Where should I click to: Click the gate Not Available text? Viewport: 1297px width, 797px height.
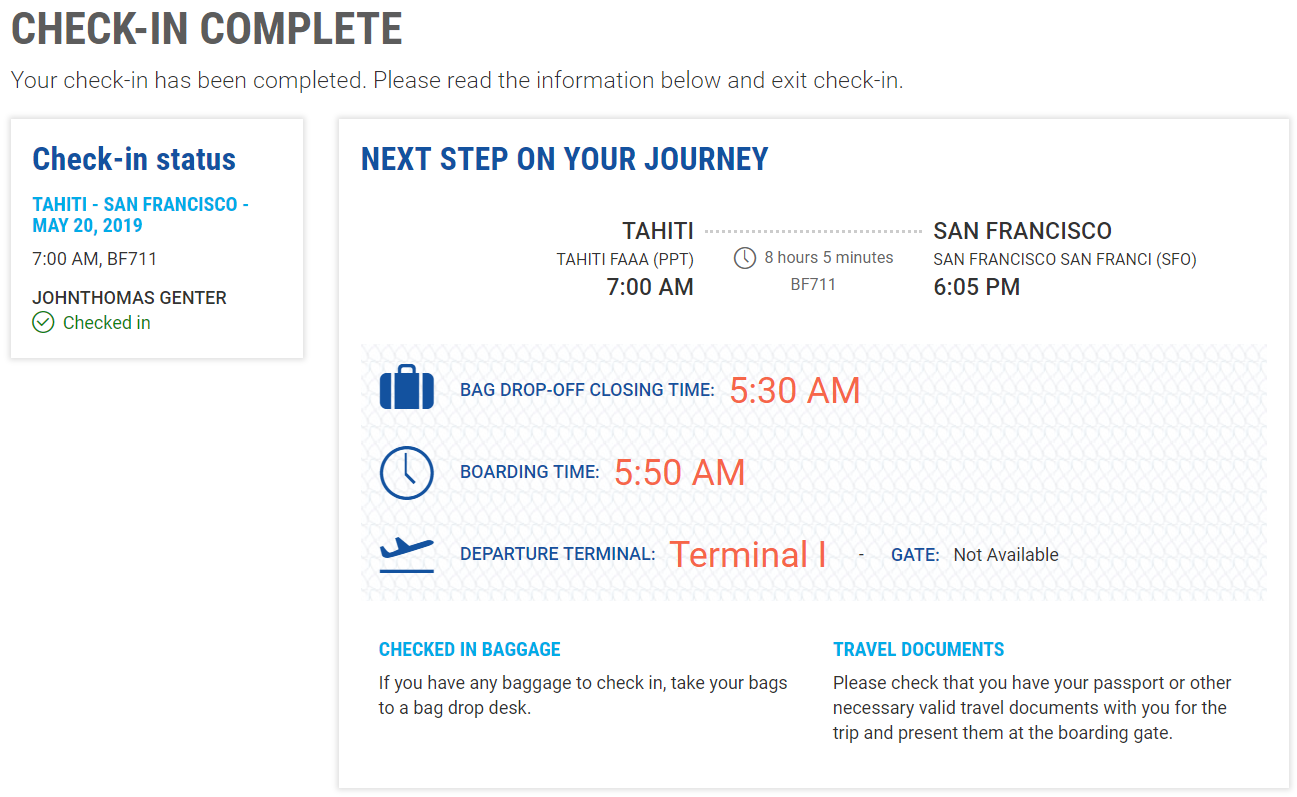pos(1005,555)
